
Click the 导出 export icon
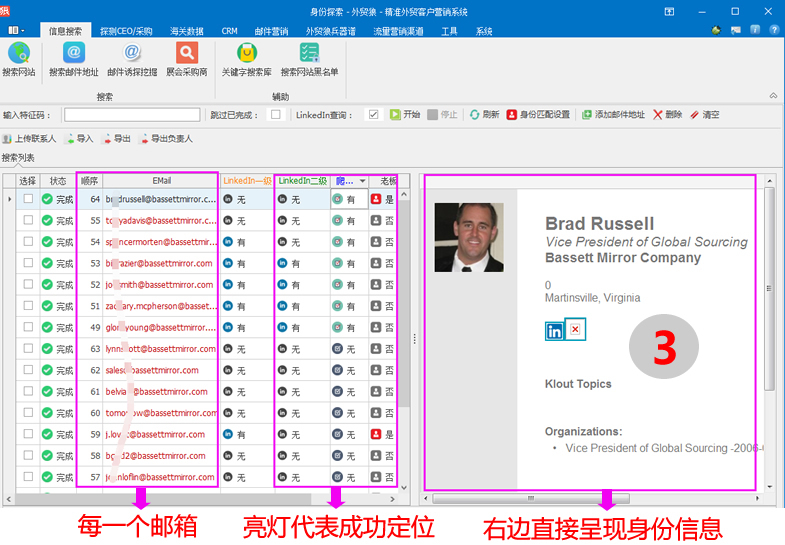click(x=107, y=139)
